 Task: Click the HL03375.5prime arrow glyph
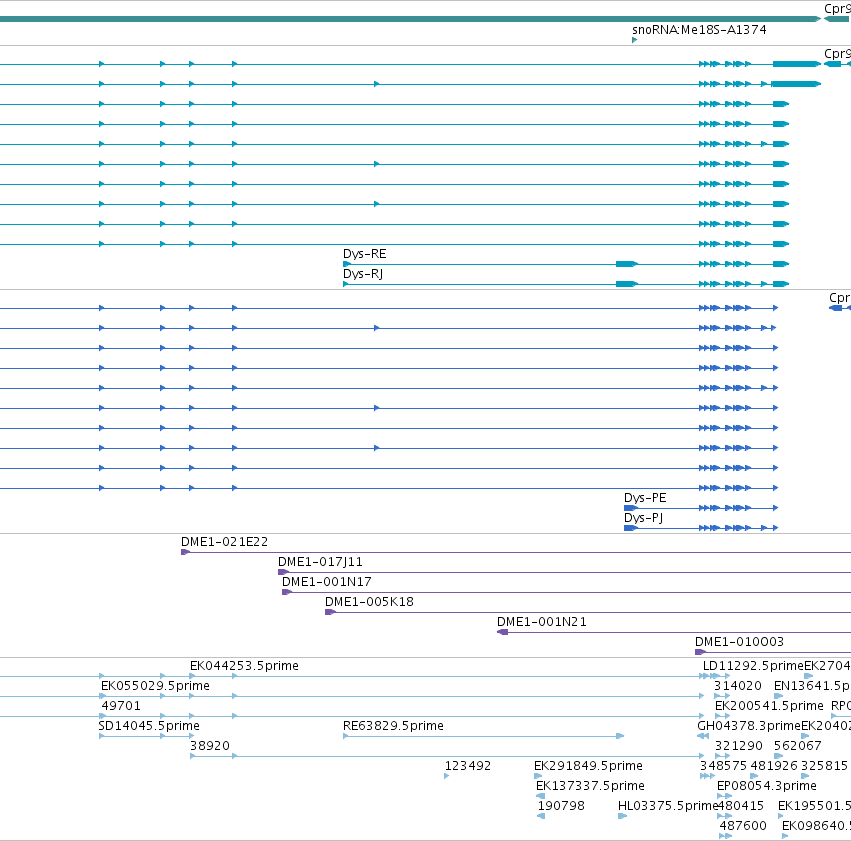623,816
